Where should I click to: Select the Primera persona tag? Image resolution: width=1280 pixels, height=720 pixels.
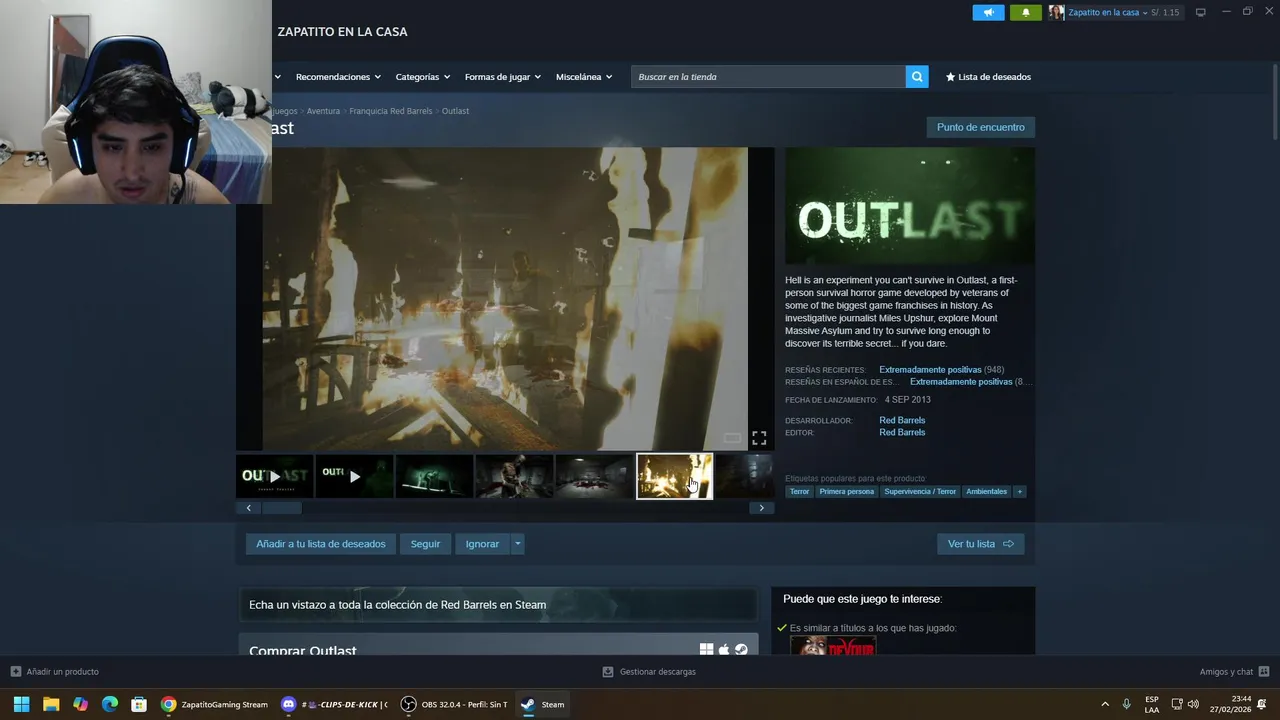847,491
